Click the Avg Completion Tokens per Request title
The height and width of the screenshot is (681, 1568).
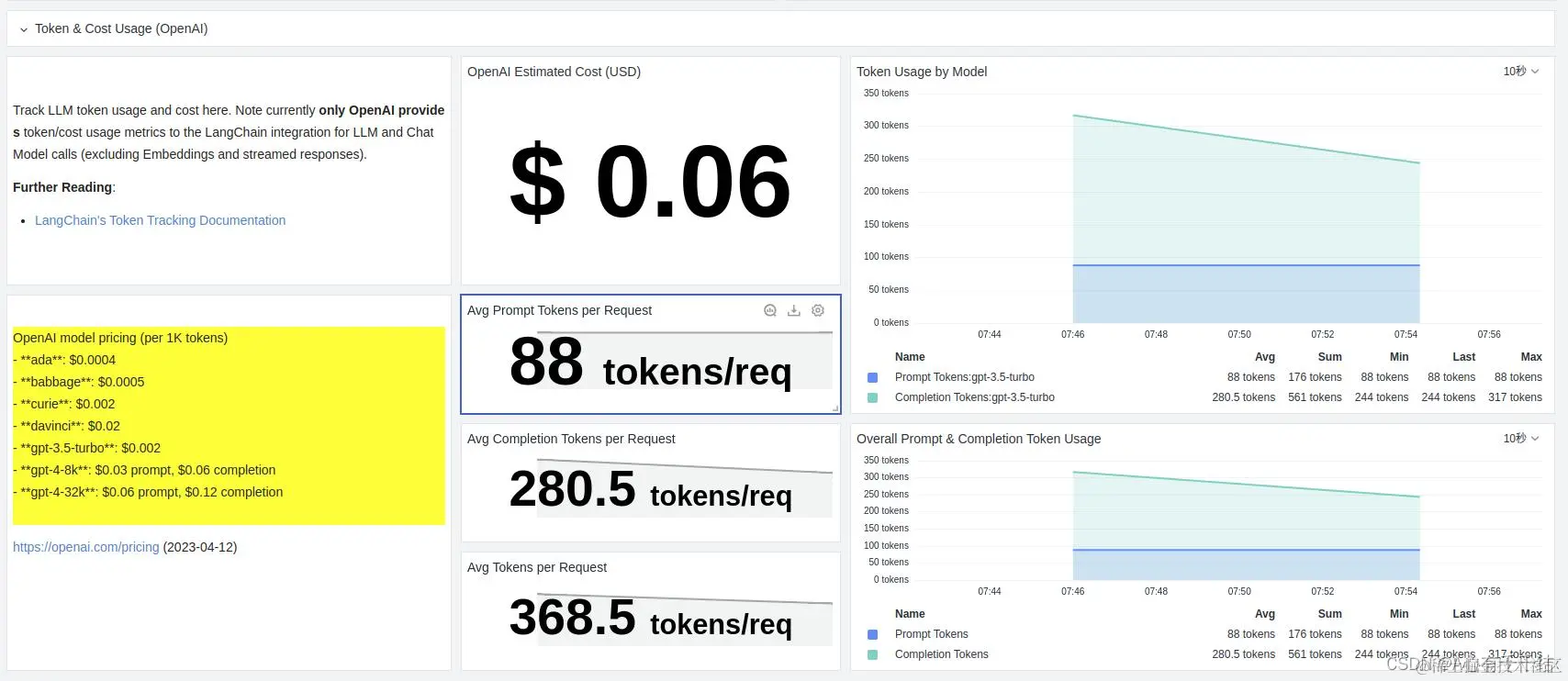(x=571, y=439)
